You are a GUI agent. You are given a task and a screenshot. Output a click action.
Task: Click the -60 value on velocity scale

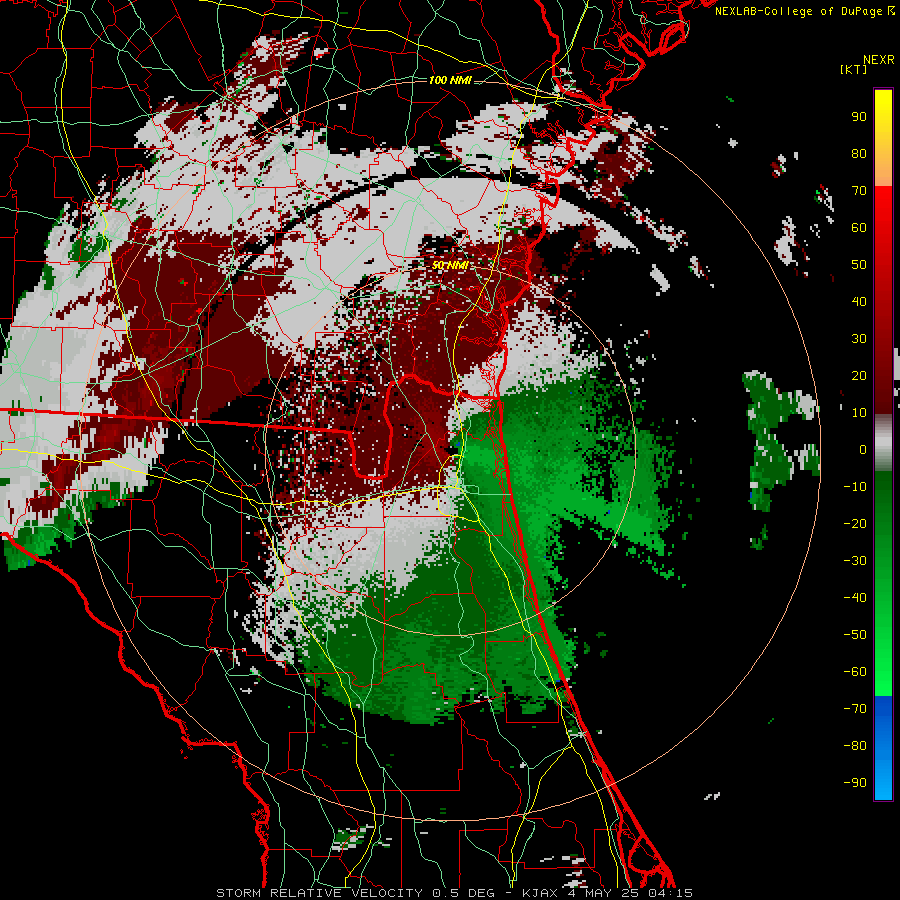(x=855, y=672)
